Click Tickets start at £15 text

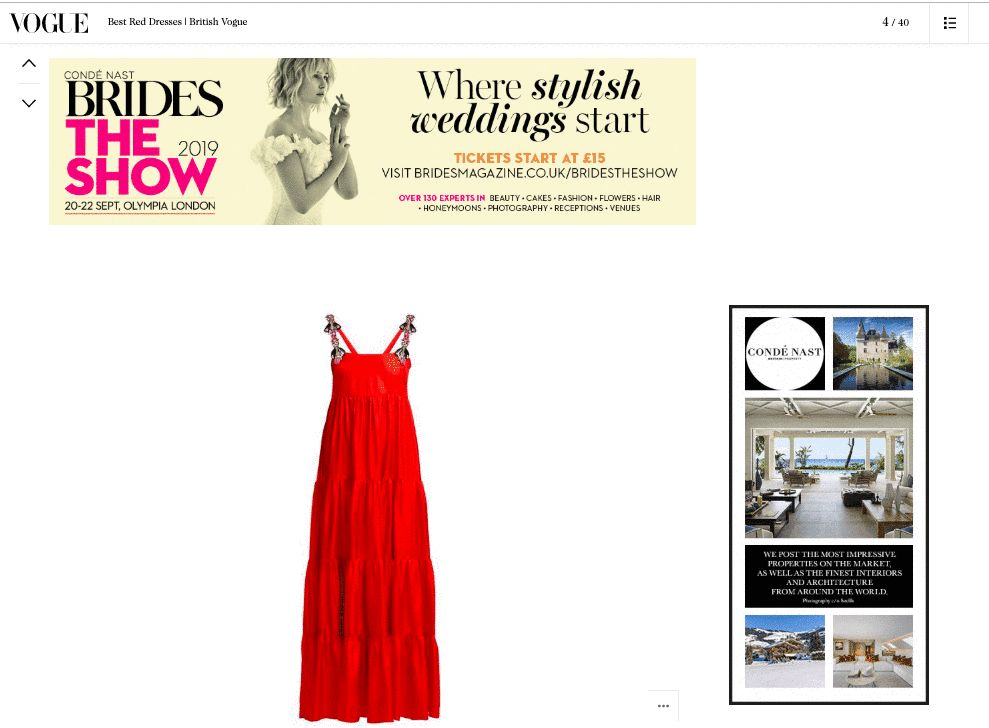[529, 158]
